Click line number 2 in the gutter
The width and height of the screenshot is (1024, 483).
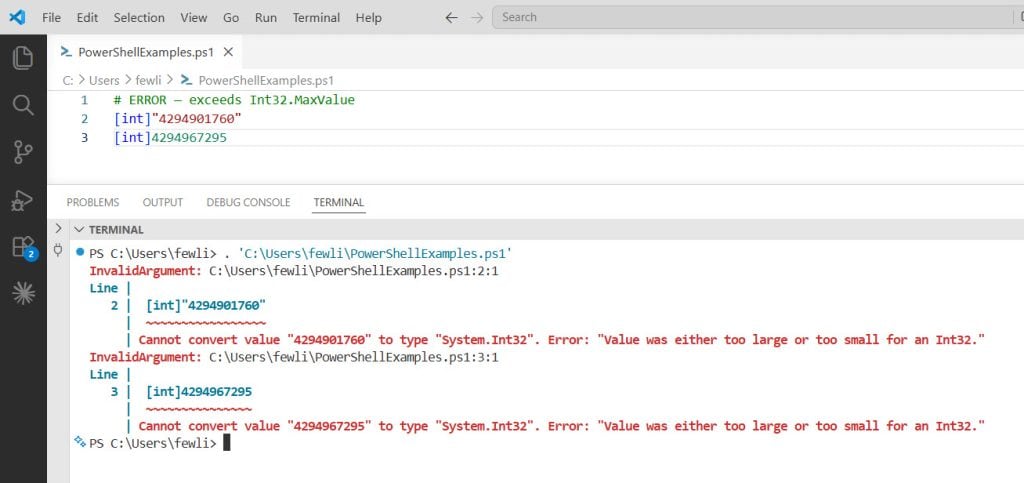(x=84, y=119)
